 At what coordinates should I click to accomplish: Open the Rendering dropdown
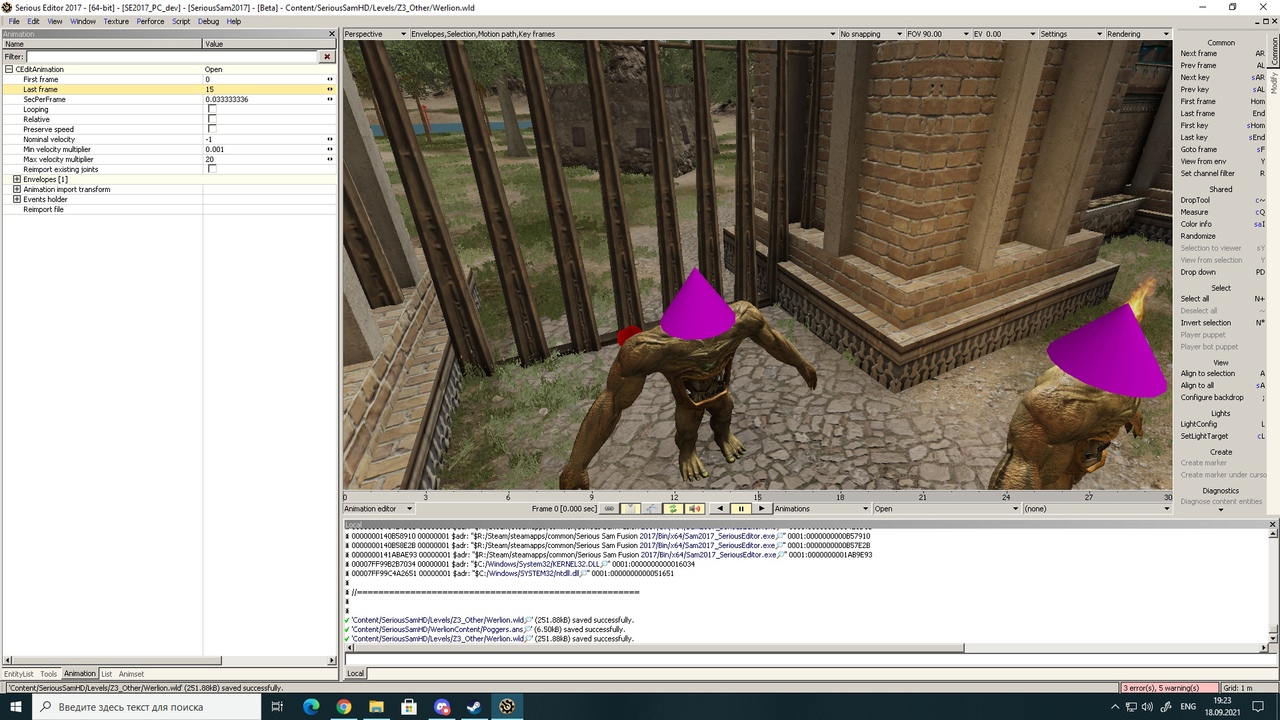[x=1137, y=34]
